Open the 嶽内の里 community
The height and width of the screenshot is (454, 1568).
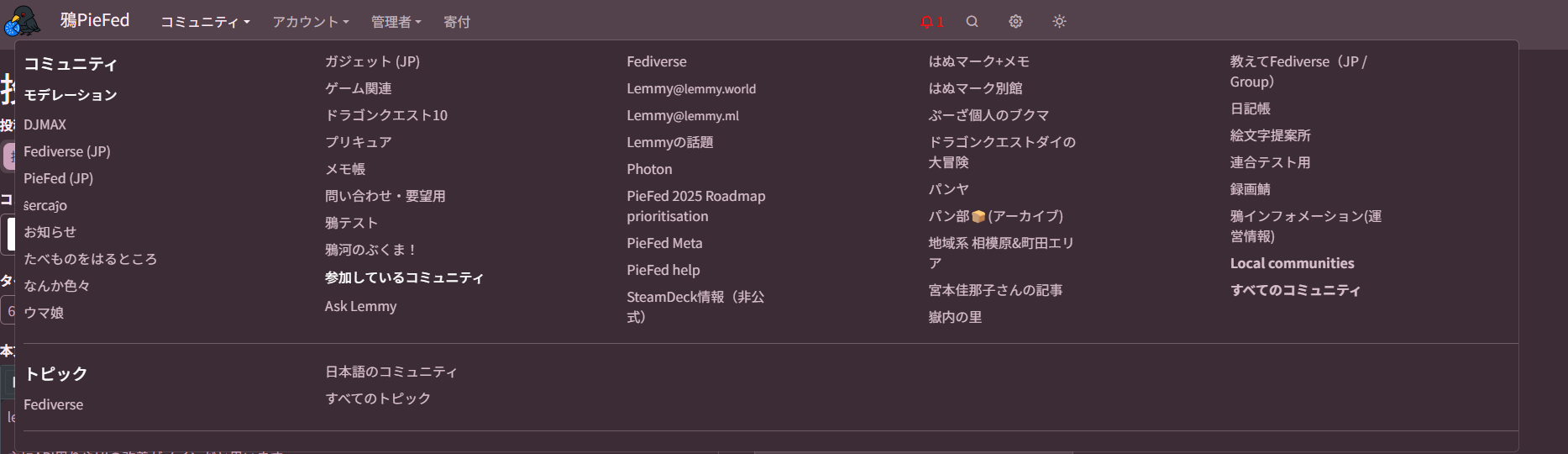[955, 317]
